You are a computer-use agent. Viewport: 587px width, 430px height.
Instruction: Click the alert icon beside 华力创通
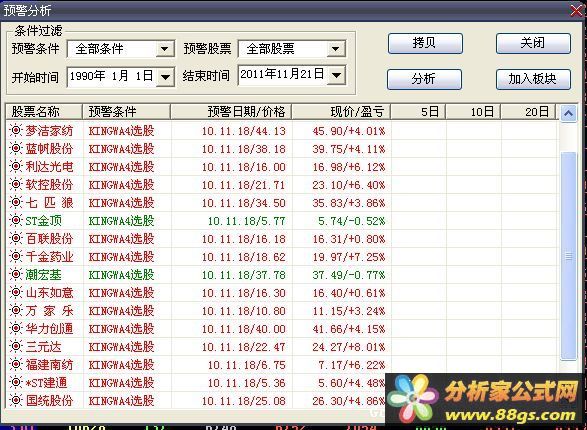pyautogui.click(x=16, y=328)
